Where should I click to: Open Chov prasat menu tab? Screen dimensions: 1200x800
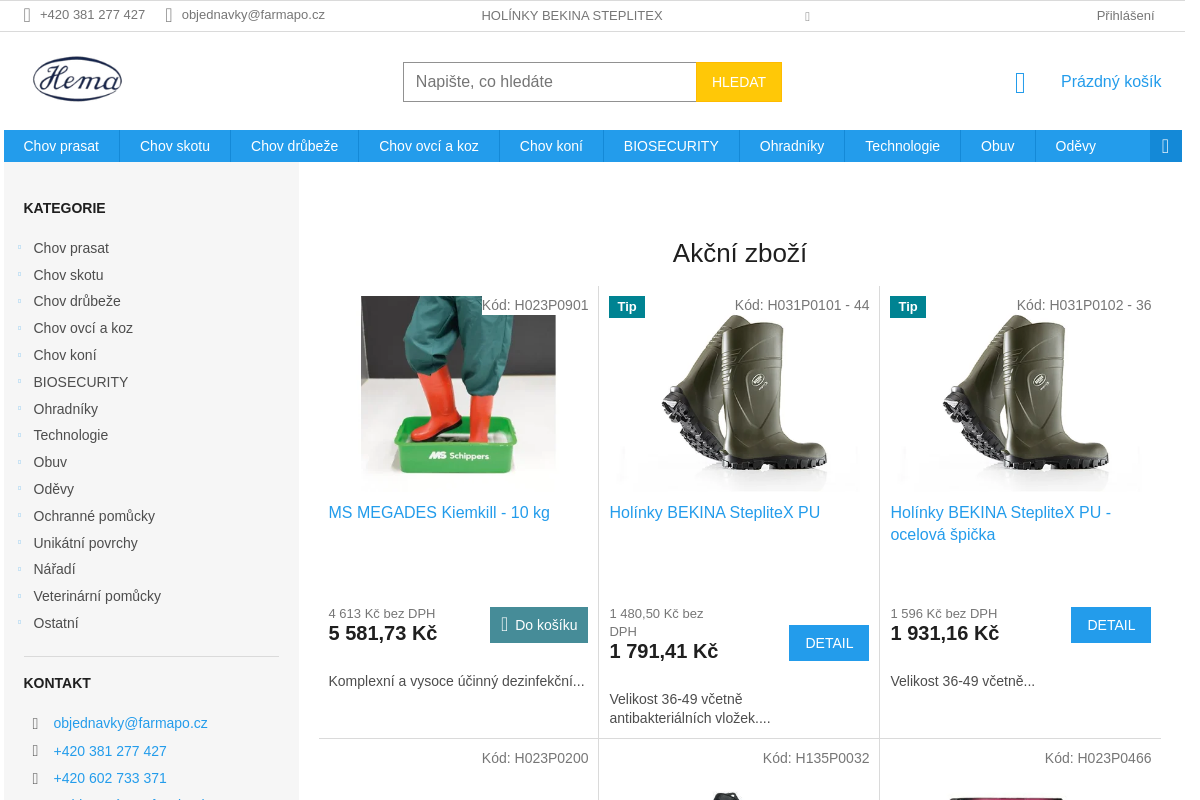[61, 146]
